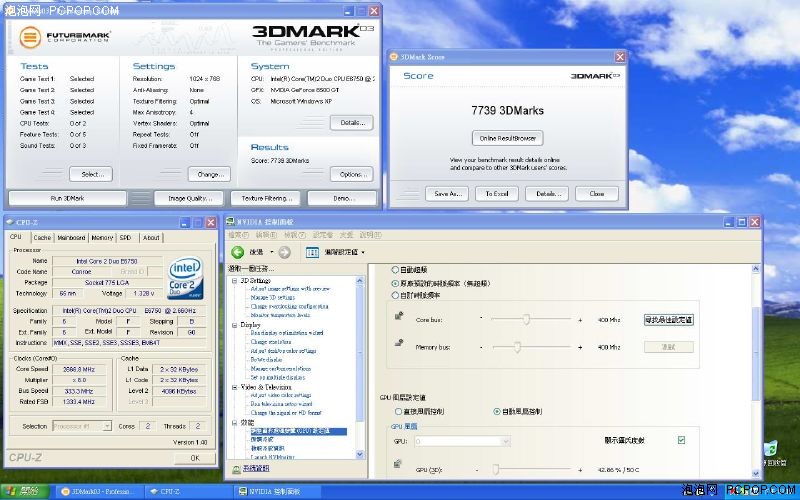
Task: Select custom clock frequency radio option (自訂)
Action: [x=395, y=295]
